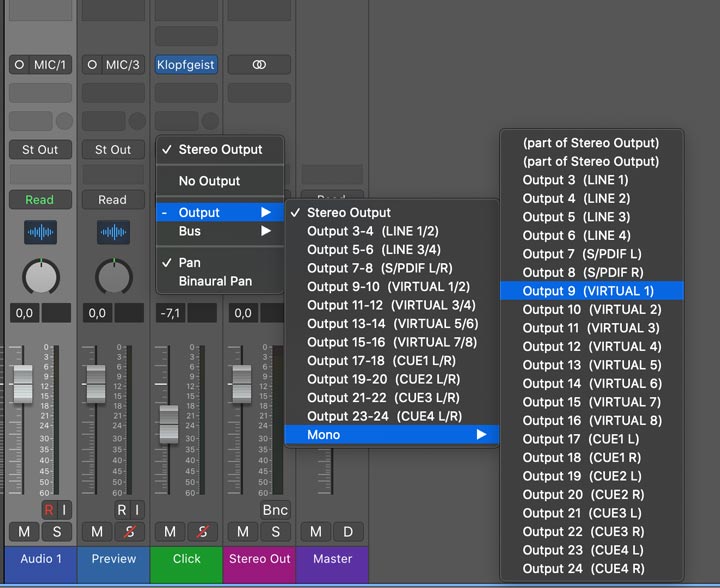Choose Output 15-16 (VIRTUAL 7/8)

pos(392,342)
